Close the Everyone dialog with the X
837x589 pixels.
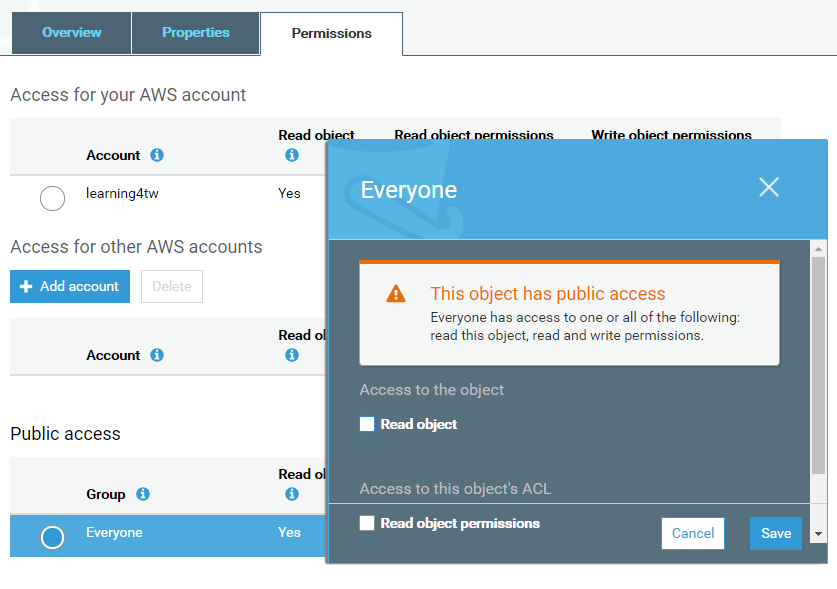(x=768, y=187)
